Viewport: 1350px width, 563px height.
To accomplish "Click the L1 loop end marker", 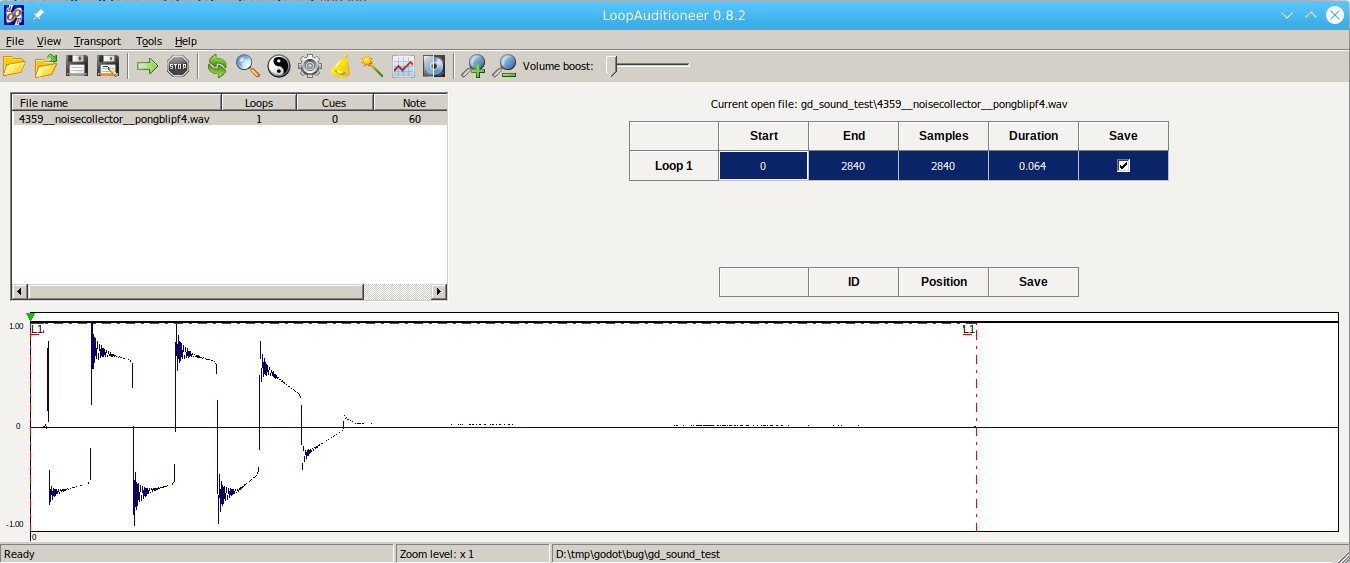I will (x=968, y=329).
